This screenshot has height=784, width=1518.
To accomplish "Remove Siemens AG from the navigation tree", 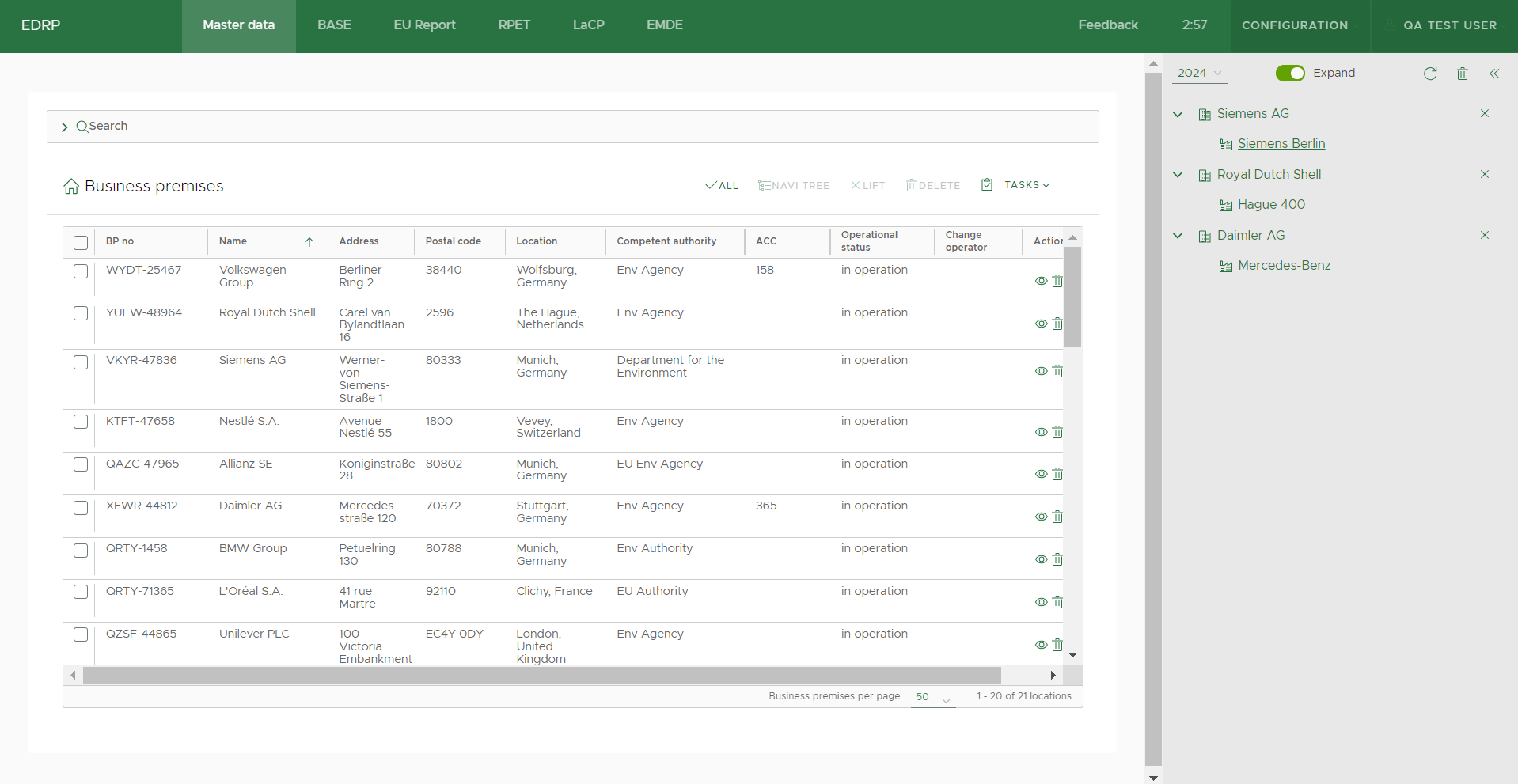I will point(1484,113).
